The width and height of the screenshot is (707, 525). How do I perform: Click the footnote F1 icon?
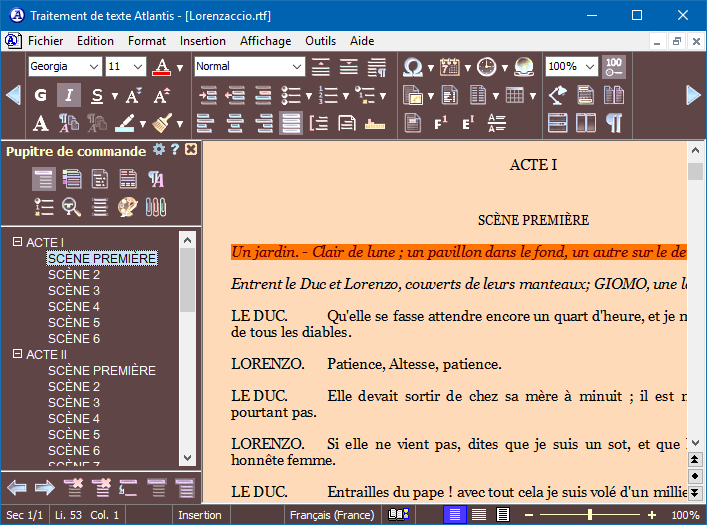pyautogui.click(x=441, y=123)
